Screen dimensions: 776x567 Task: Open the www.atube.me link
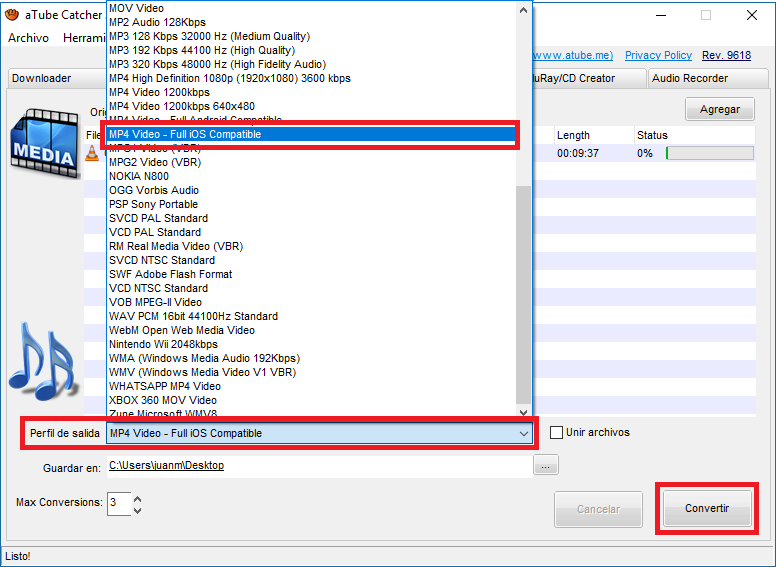[x=573, y=55]
